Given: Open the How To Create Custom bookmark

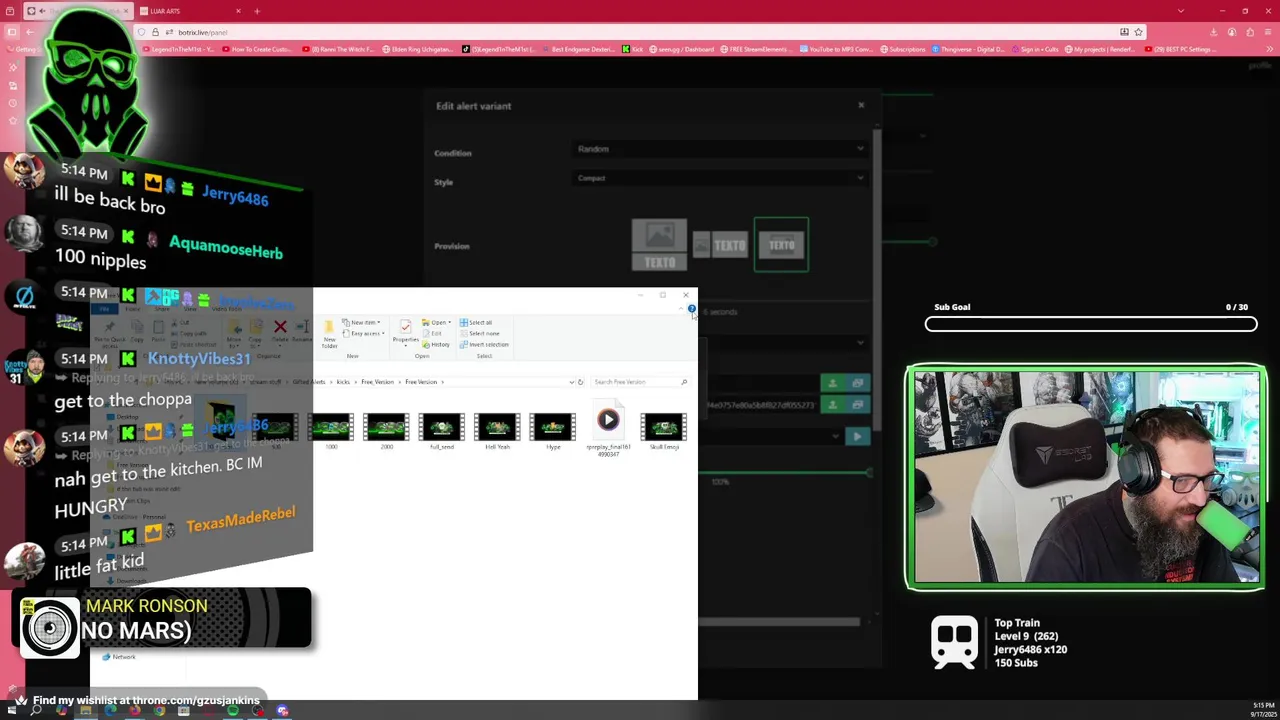Looking at the screenshot, I should click(259, 49).
